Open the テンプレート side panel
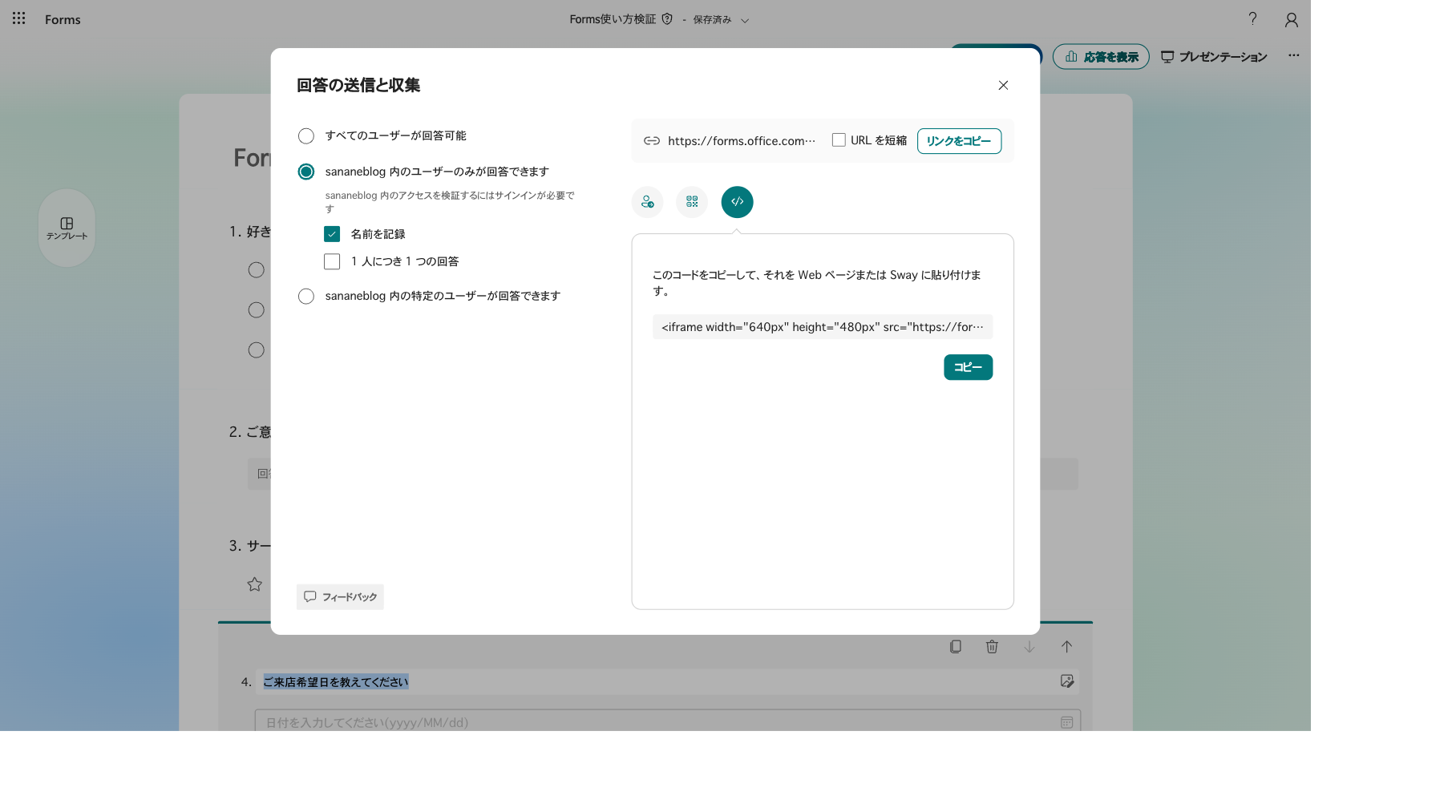 67,228
